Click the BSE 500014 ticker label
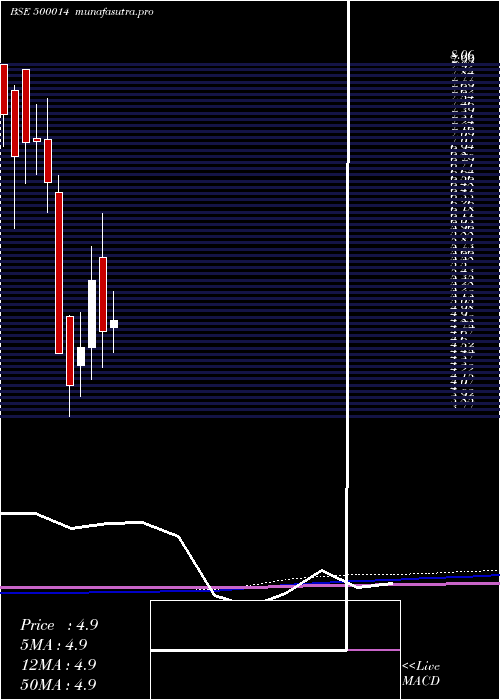The width and height of the screenshot is (500, 700). (39, 12)
